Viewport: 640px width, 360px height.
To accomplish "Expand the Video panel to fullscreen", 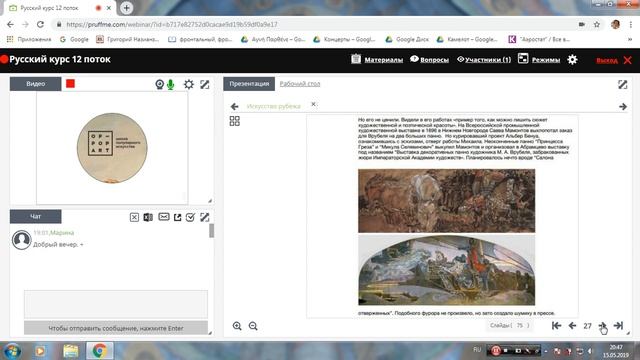I will pyautogui.click(x=204, y=84).
